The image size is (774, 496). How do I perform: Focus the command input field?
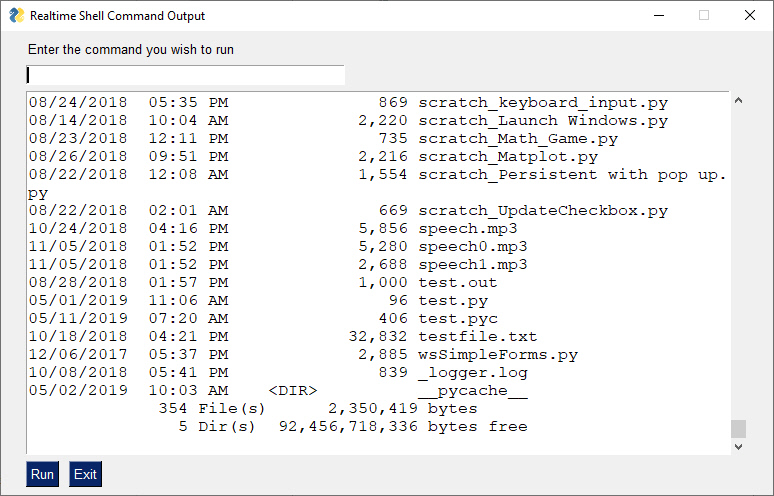point(185,75)
